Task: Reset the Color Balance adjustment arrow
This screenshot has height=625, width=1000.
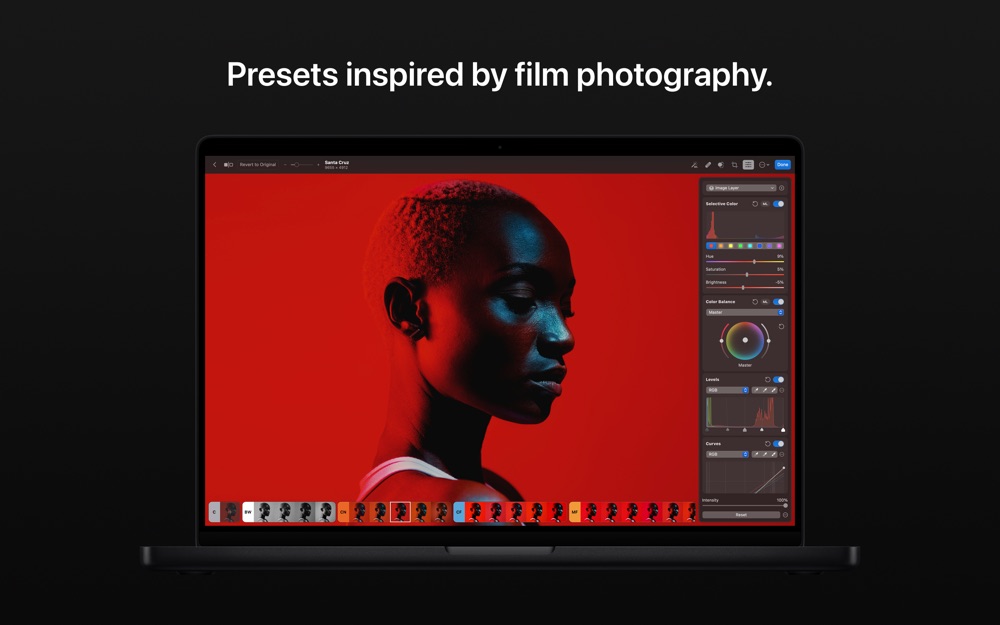Action: [755, 302]
